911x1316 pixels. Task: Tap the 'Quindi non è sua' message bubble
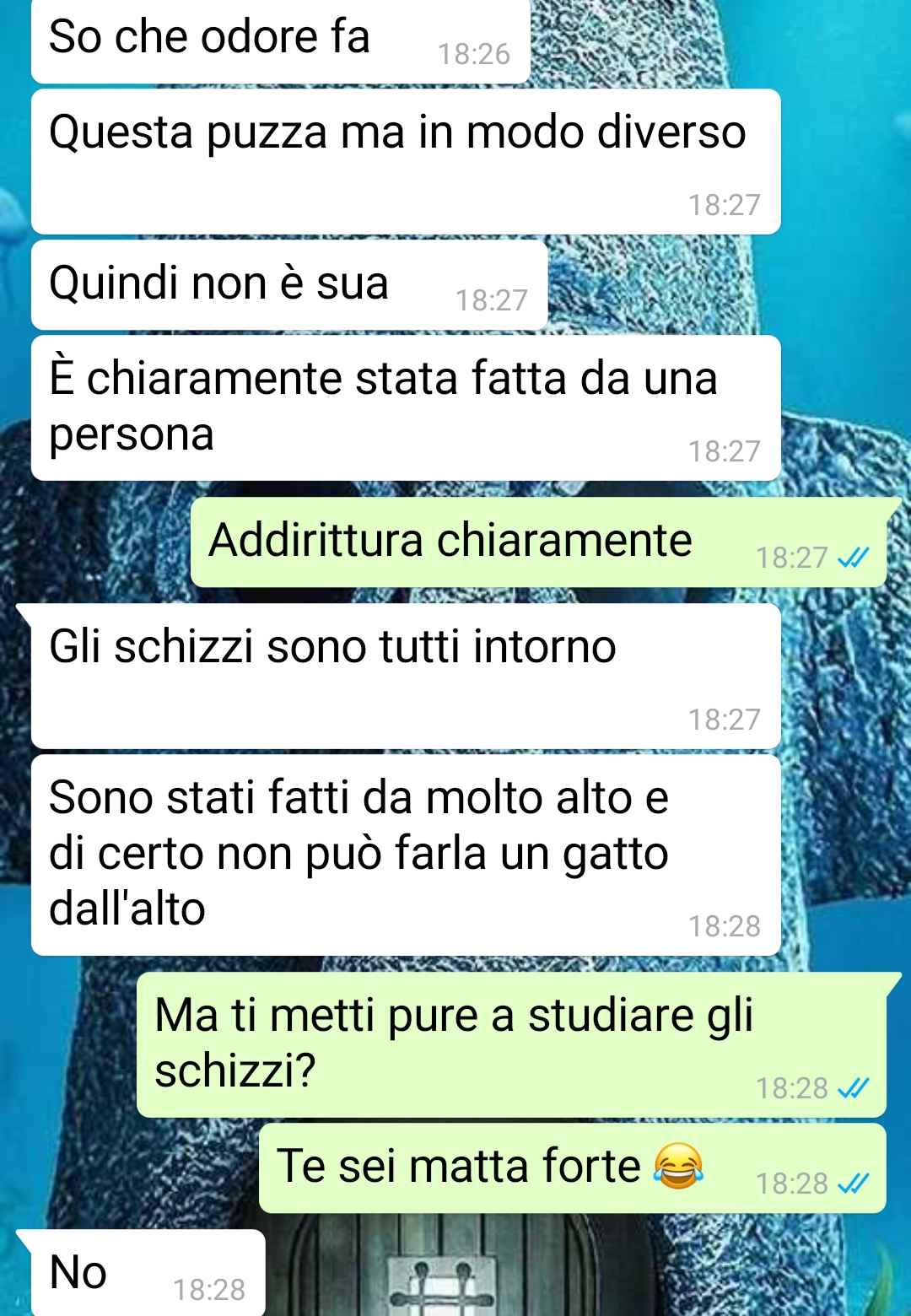[x=289, y=284]
